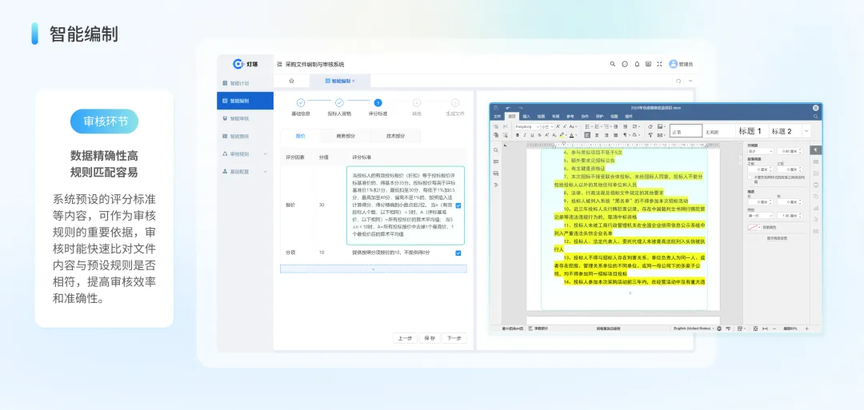Click the editor left-panel search icon

496,150
